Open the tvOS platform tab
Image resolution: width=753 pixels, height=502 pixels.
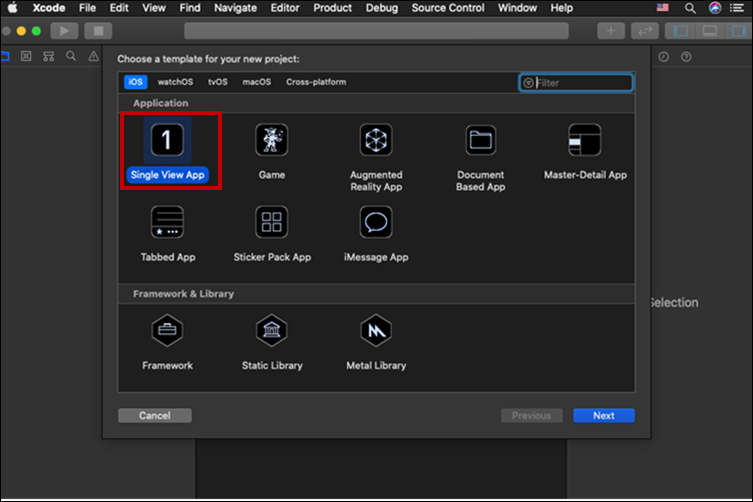click(x=218, y=82)
